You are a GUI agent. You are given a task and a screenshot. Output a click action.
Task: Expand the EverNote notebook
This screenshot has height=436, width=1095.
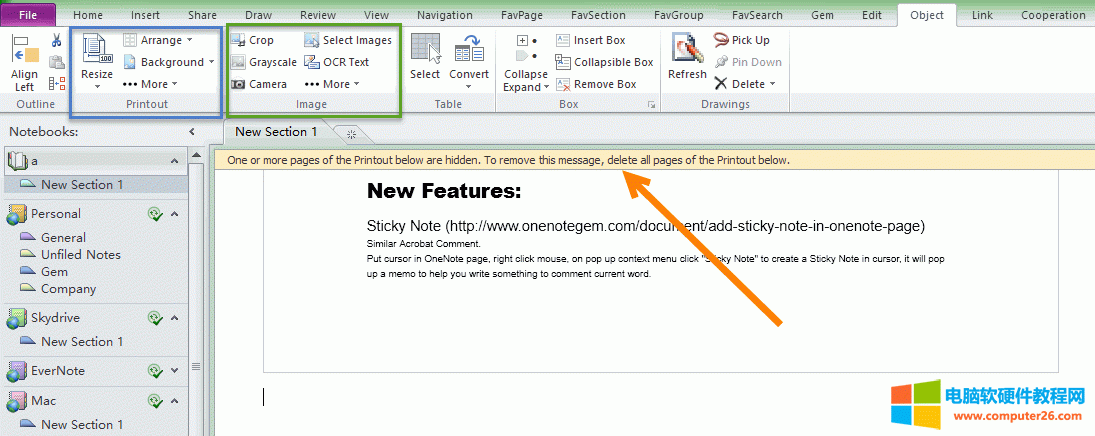[x=175, y=371]
